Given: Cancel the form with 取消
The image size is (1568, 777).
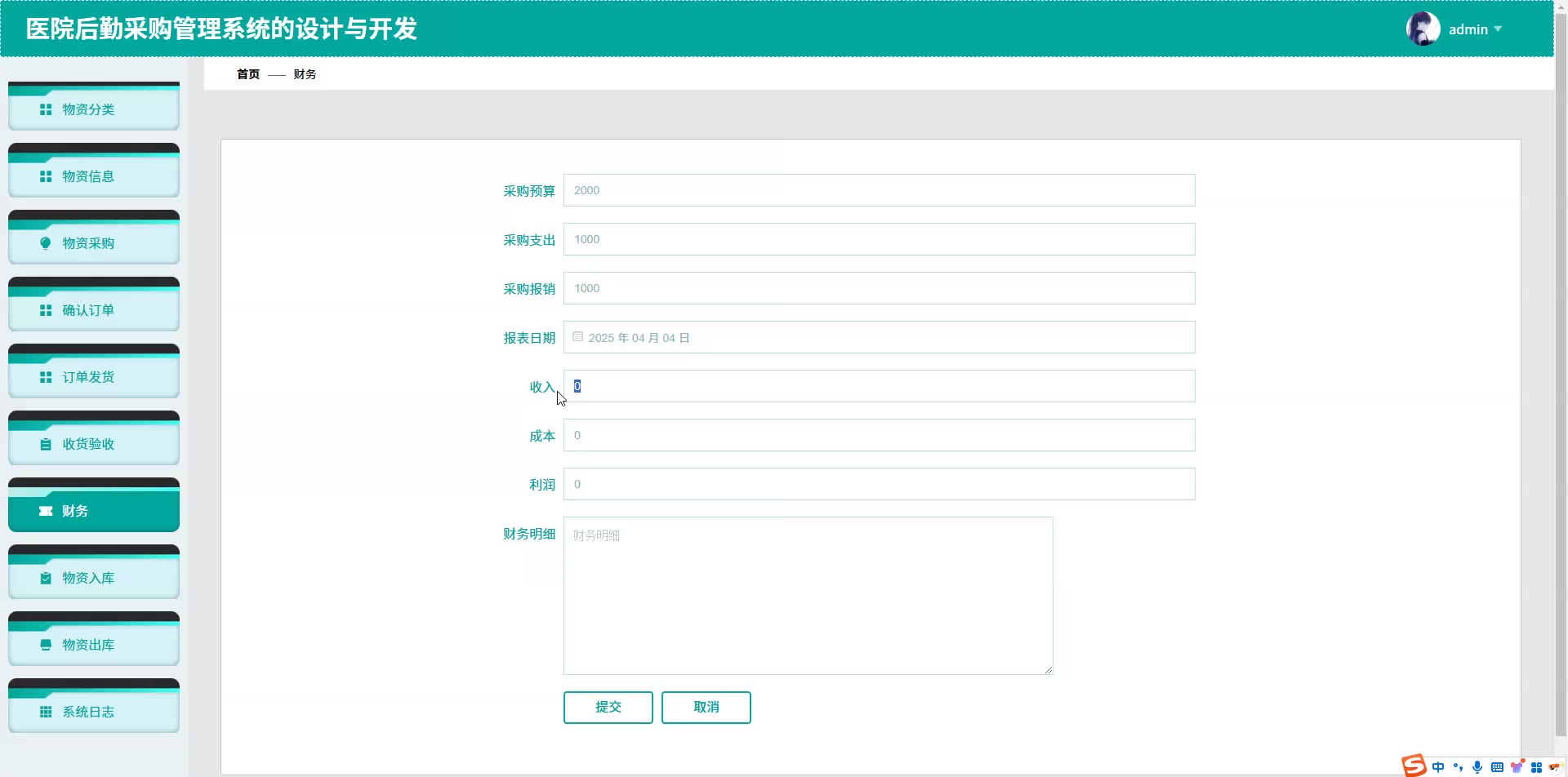Looking at the screenshot, I should click(706, 708).
